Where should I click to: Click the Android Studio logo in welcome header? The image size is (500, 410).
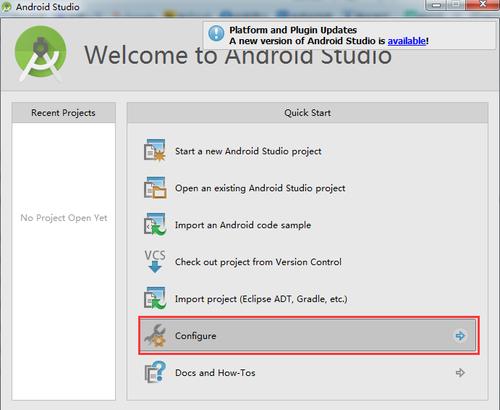[41, 53]
